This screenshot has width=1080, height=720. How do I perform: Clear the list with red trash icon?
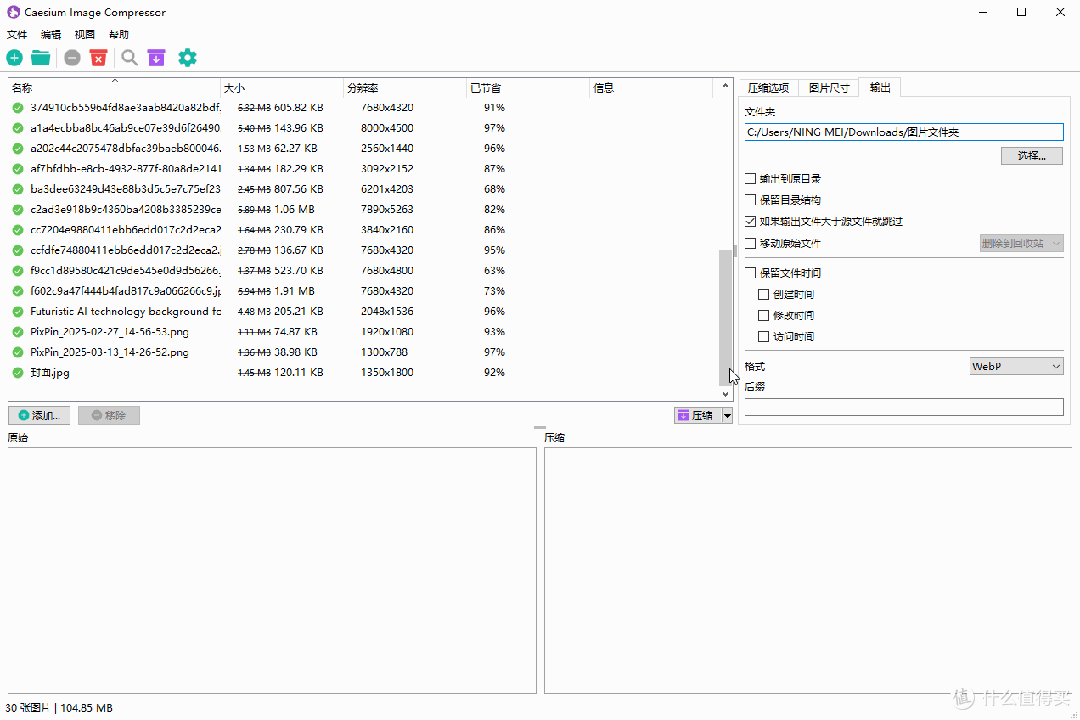pos(98,58)
